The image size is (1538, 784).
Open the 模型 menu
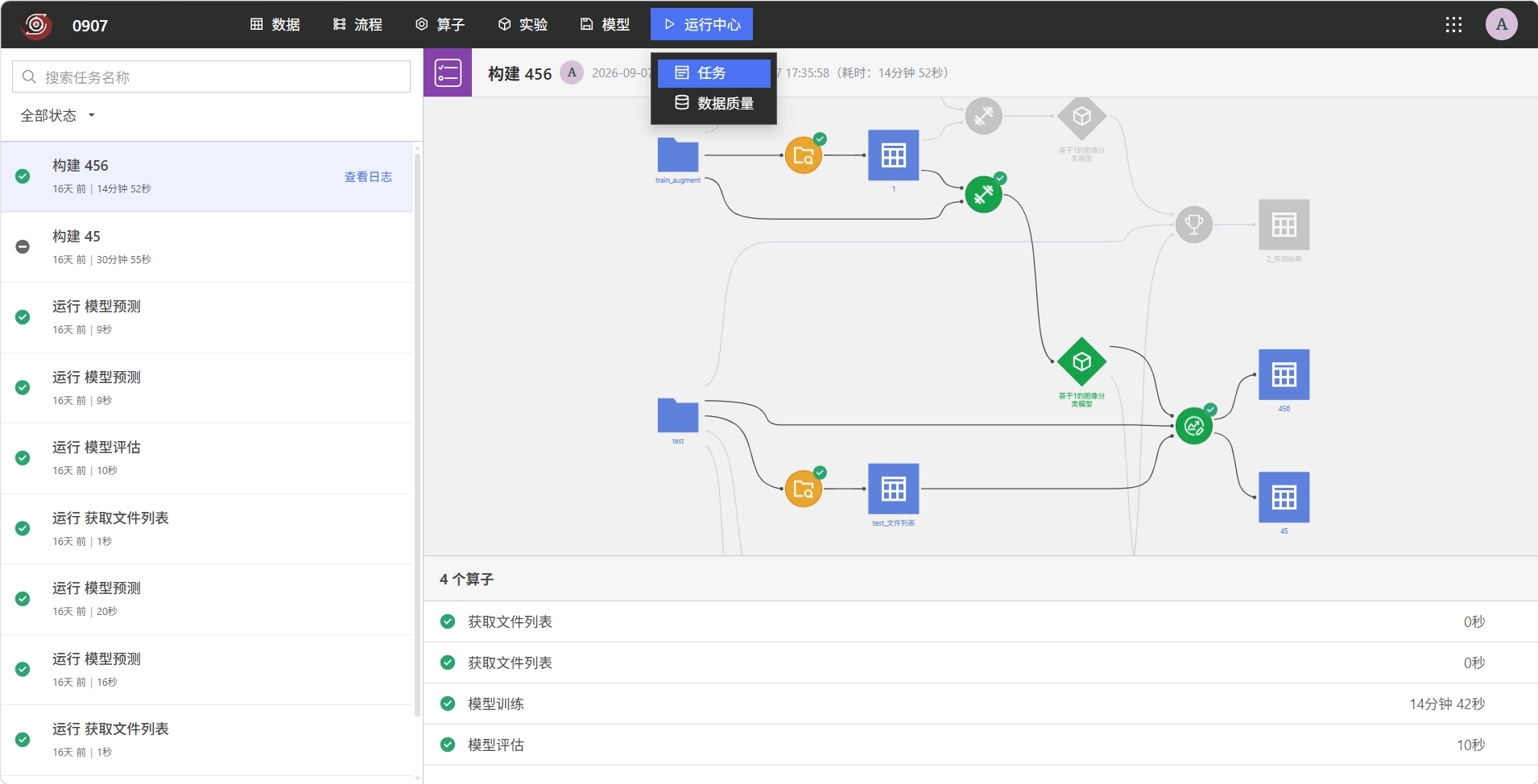605,25
